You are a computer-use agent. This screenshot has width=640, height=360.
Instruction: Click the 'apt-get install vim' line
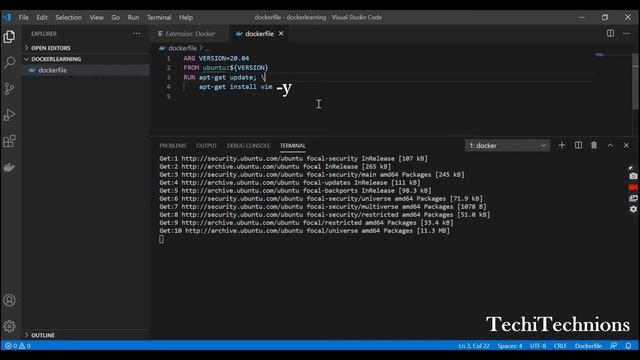[x=236, y=87]
